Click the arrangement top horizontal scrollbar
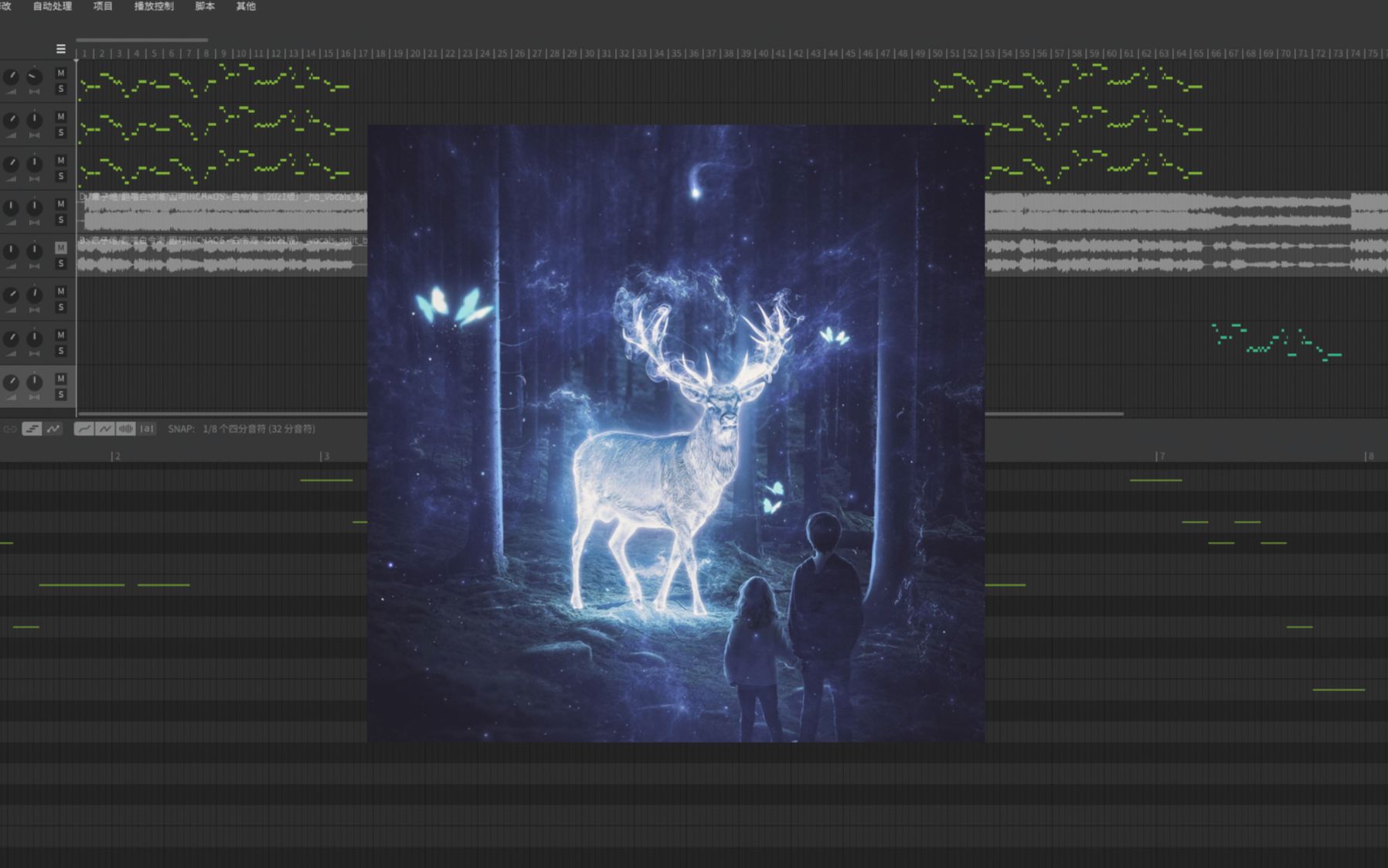This screenshot has height=868, width=1388. pyautogui.click(x=142, y=39)
